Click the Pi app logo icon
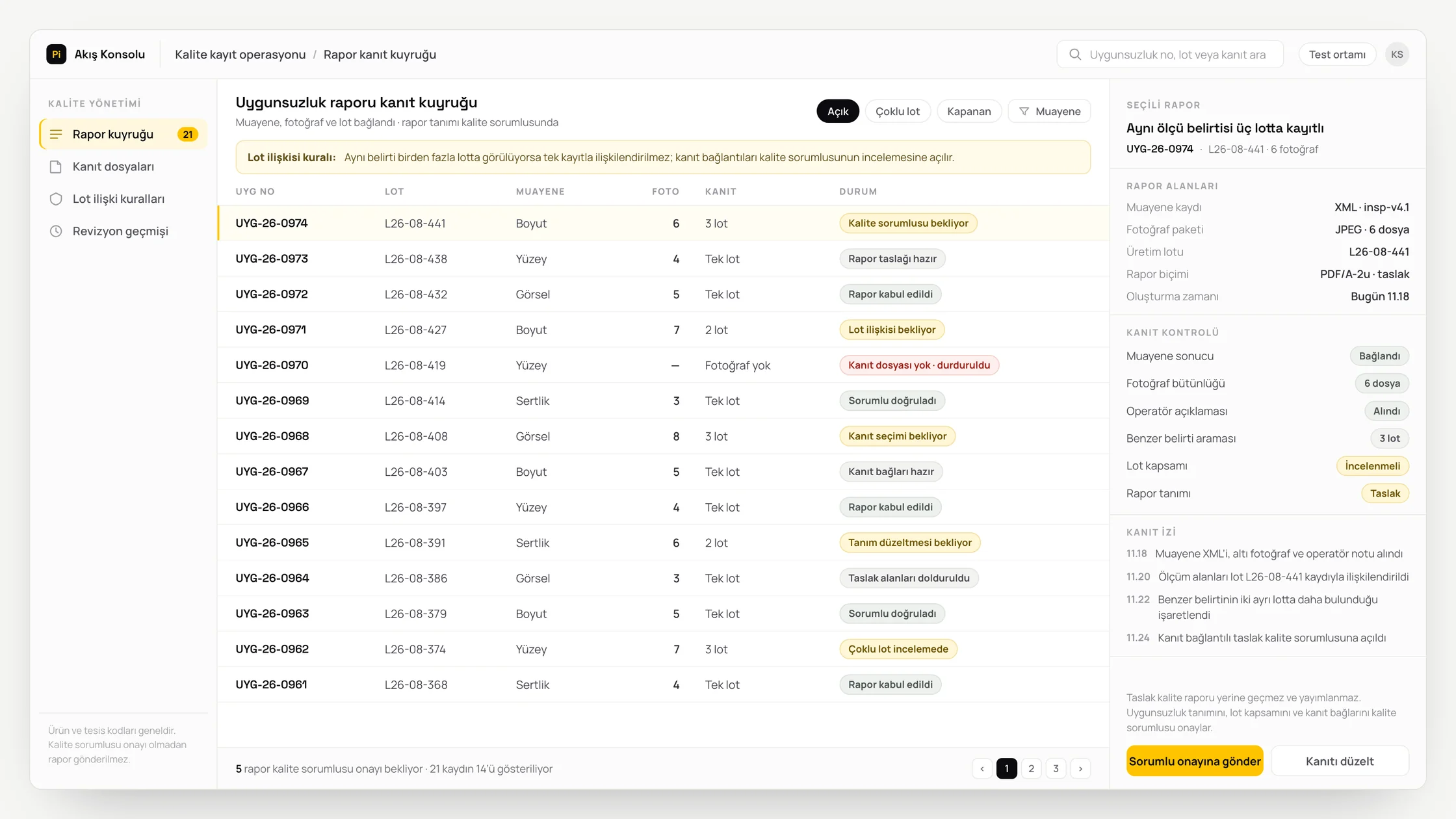Screen dimensions: 1456x819 pos(57,54)
